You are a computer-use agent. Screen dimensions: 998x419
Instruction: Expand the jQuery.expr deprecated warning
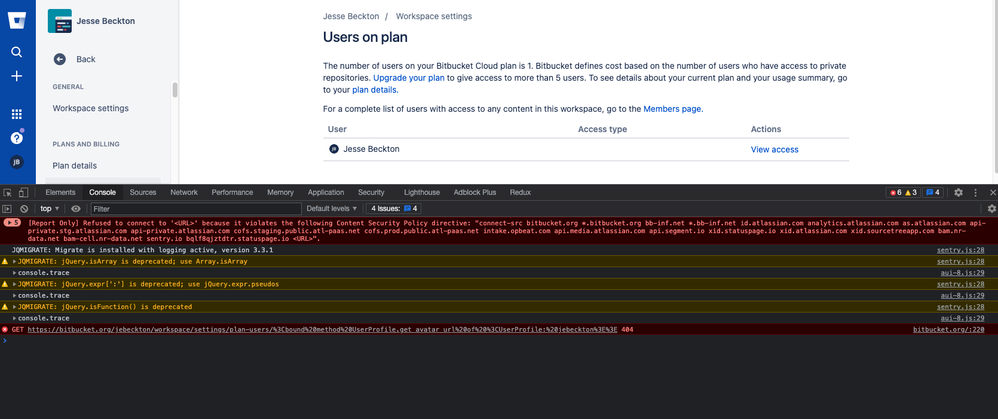[15, 284]
